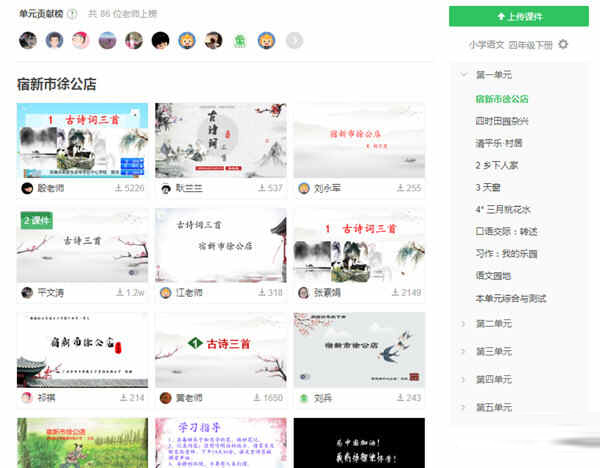Click 平文涛's profile avatar

click(x=27, y=293)
